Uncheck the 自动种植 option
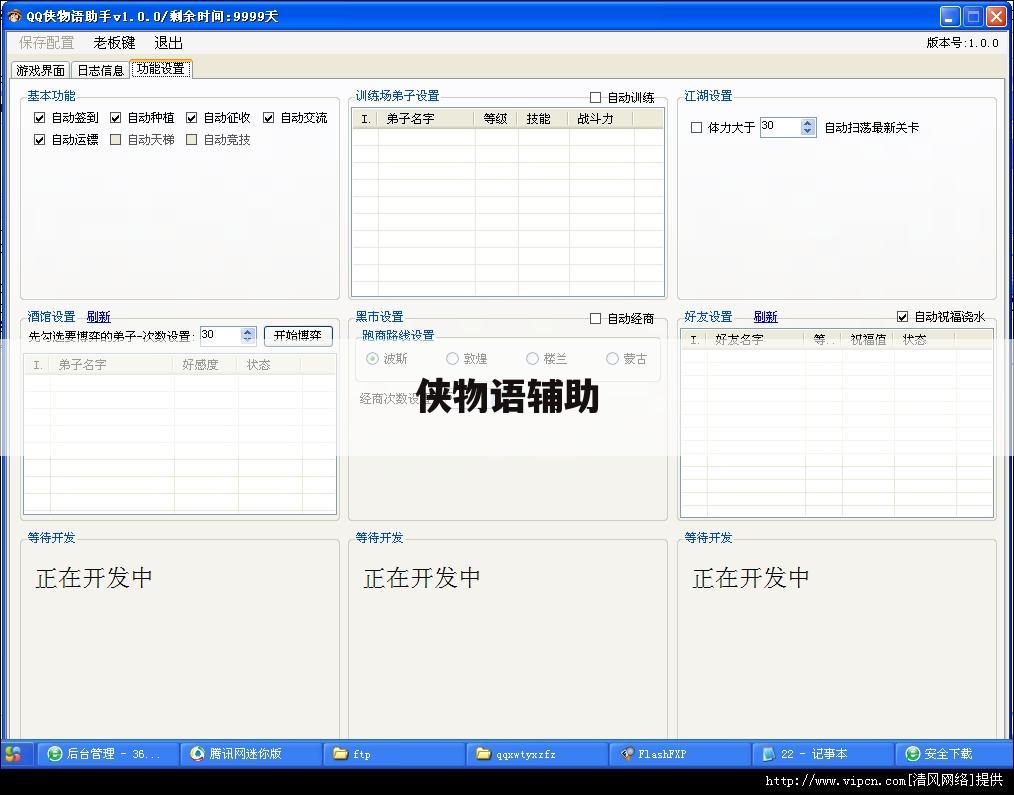 click(116, 118)
